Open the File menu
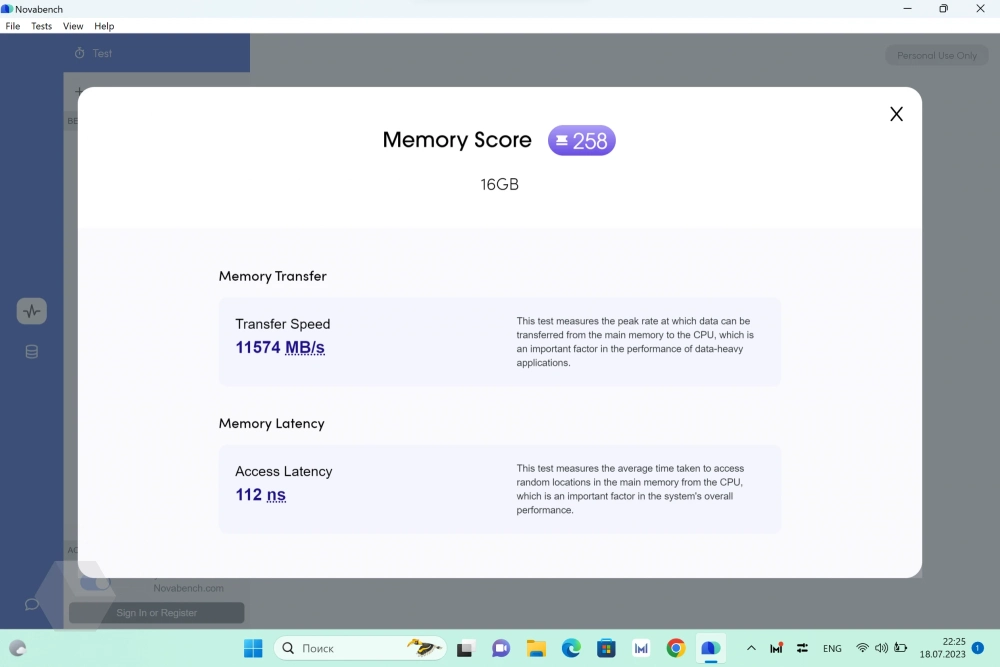Screen dimensions: 1000x667 [13, 26]
